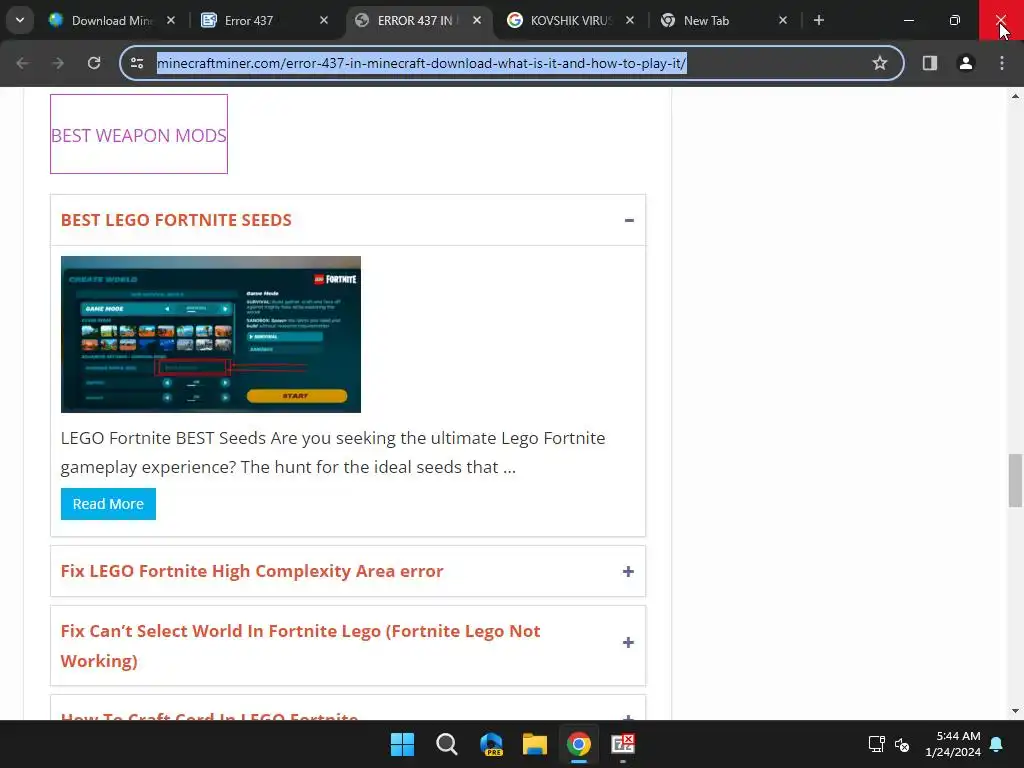Expand Fix LEGO Fortnite High Complexity section

click(x=628, y=571)
